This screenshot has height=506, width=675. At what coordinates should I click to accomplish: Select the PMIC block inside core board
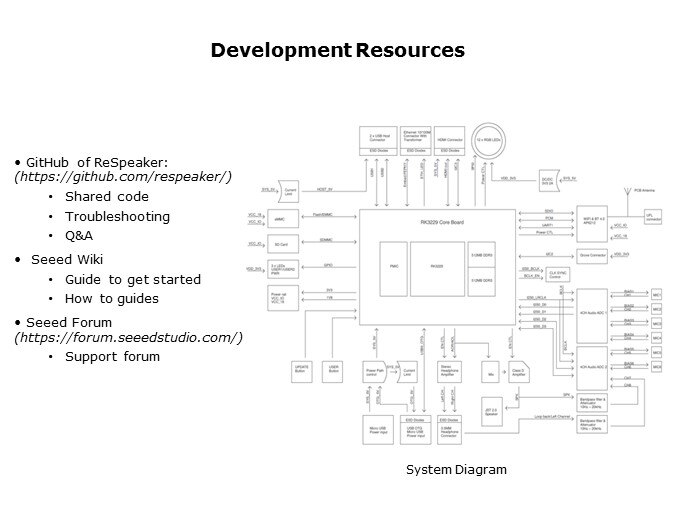tap(392, 267)
